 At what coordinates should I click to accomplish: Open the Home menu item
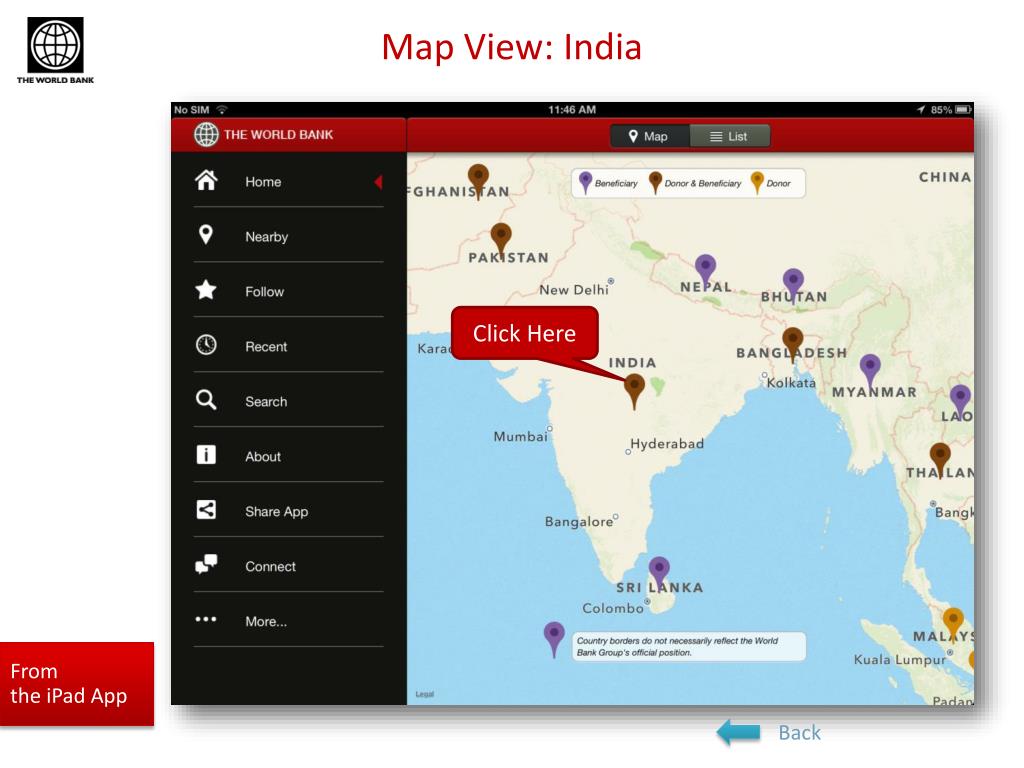coord(288,181)
